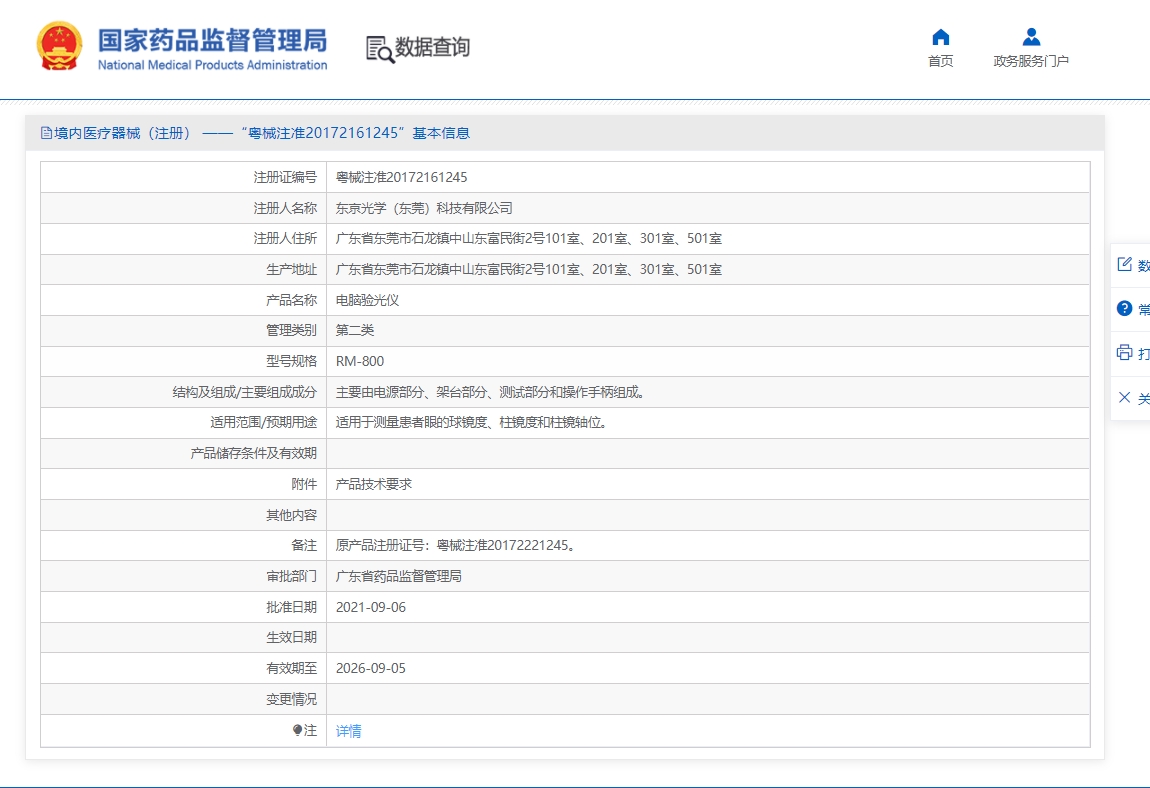Click the national emblem logo
The height and width of the screenshot is (788, 1150).
(x=59, y=45)
